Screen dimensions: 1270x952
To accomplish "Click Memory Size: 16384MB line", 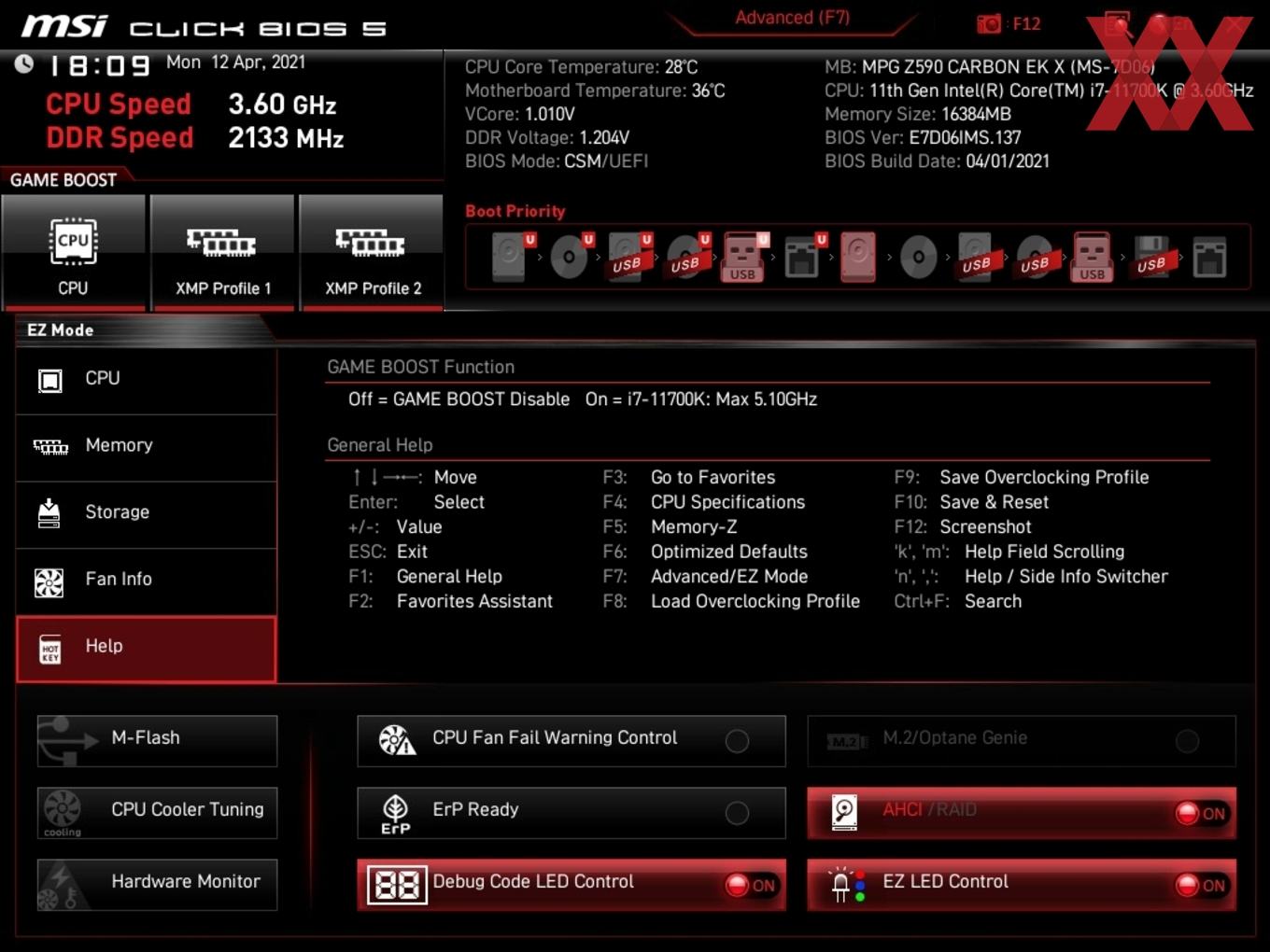I will click(918, 114).
